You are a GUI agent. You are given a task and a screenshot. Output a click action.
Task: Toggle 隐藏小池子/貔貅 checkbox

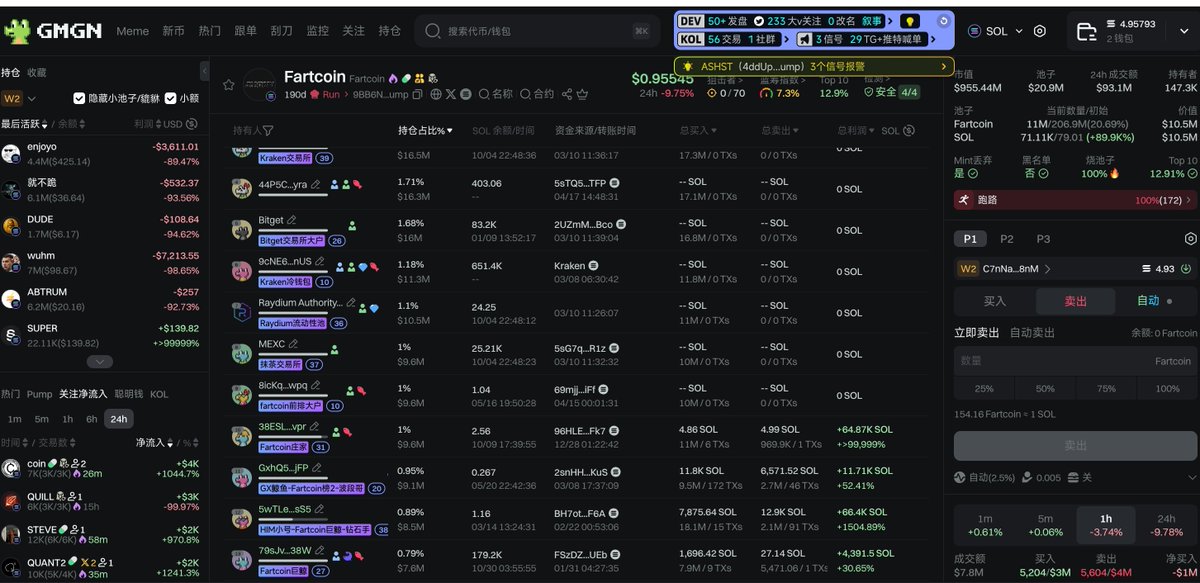79,98
